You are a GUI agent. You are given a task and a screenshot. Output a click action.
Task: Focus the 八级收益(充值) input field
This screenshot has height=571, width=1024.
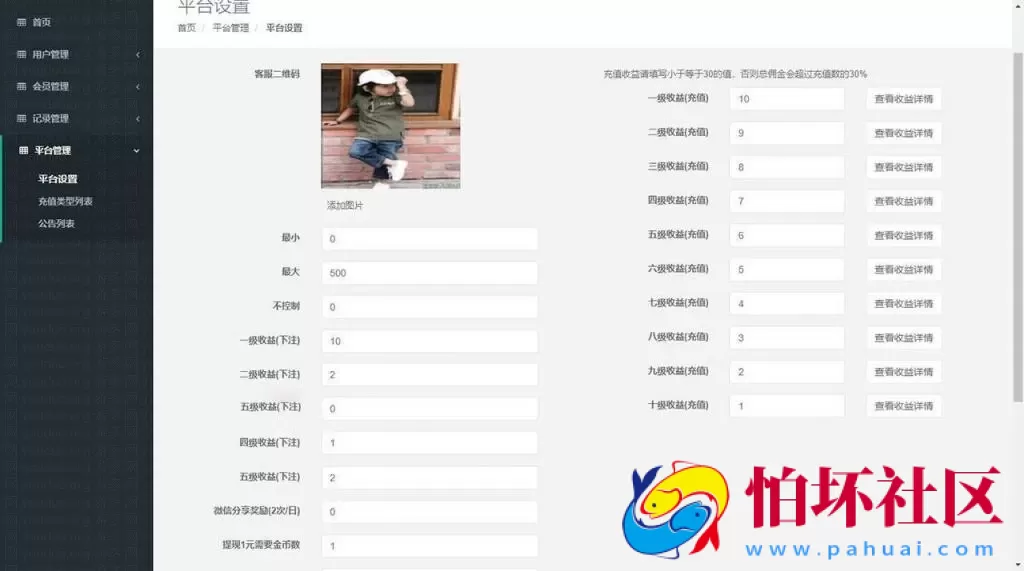tap(787, 337)
